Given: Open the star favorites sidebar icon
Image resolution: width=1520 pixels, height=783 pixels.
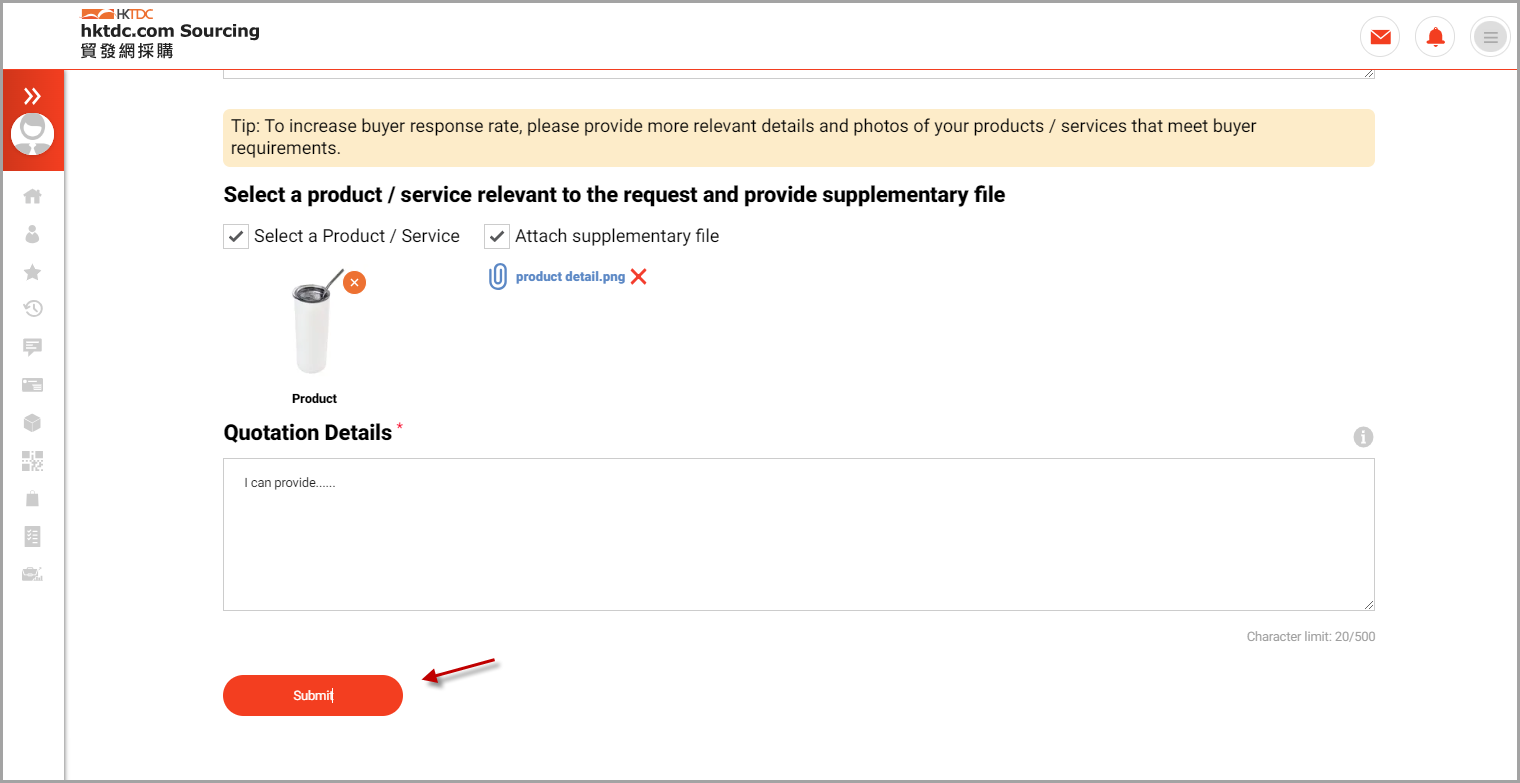Looking at the screenshot, I should click(x=32, y=272).
